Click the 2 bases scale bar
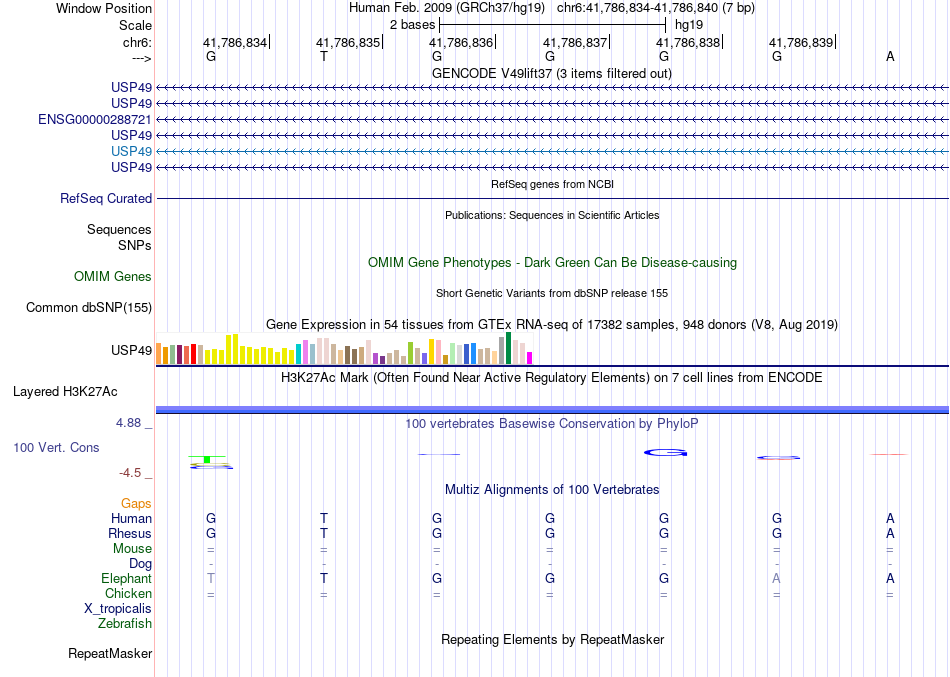Viewport: 950px width, 677px height. [553, 25]
